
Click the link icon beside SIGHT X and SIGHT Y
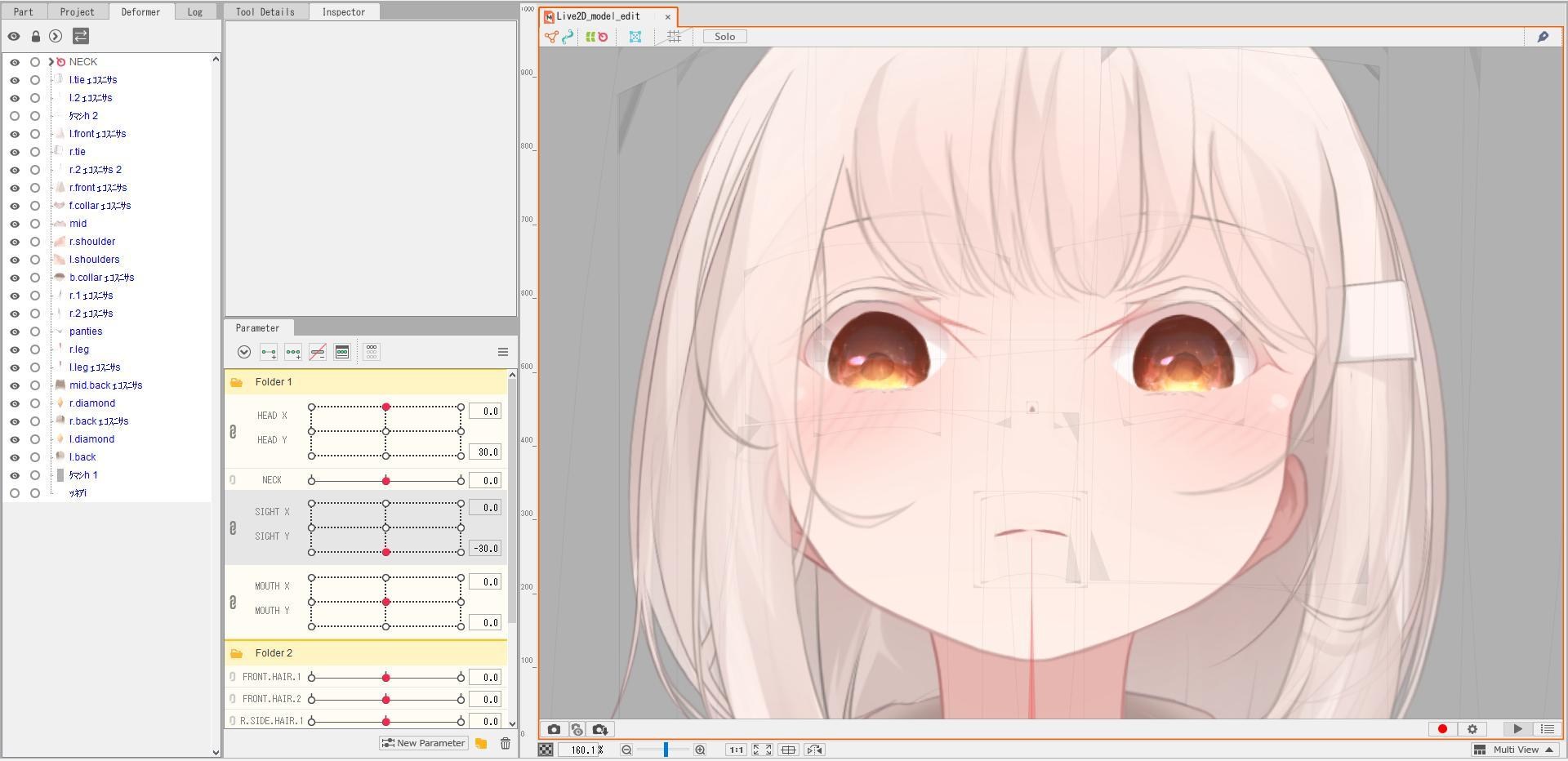tap(233, 528)
